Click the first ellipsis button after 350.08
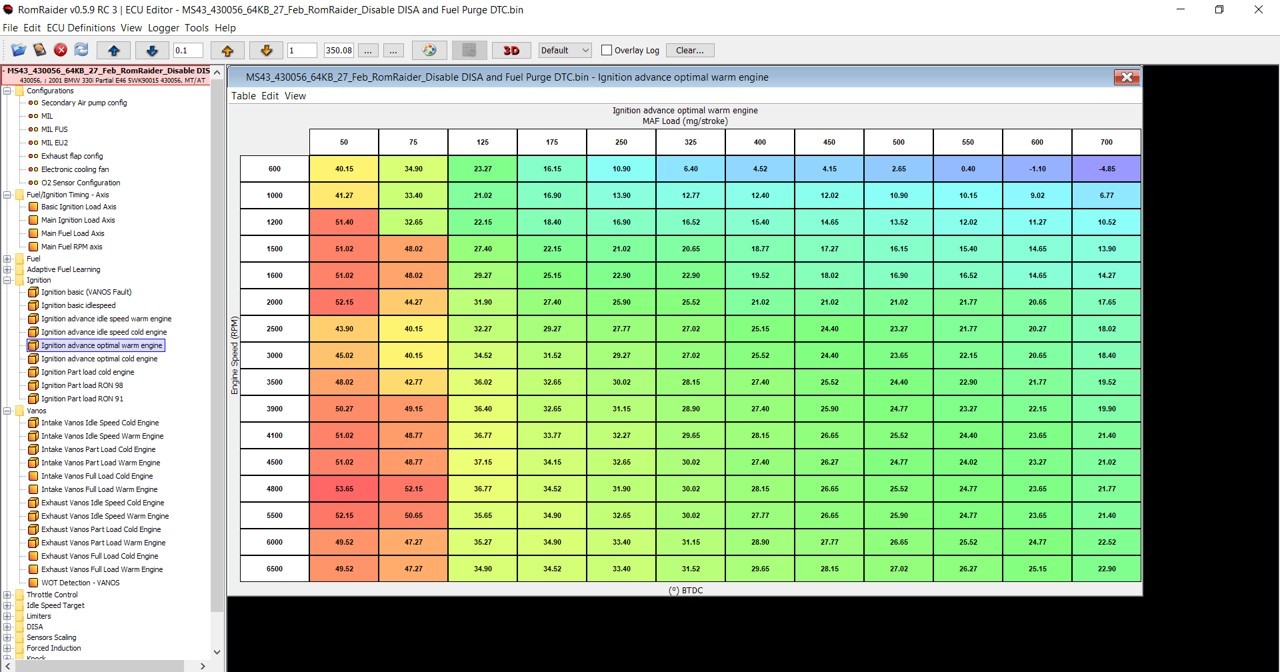This screenshot has height=672, width=1280. point(368,50)
